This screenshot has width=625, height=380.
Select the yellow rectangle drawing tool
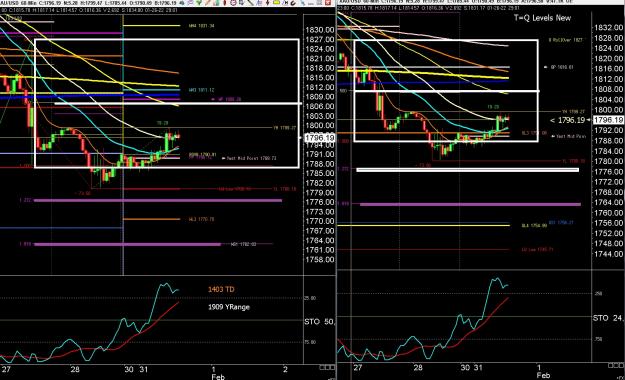click(276, 2)
